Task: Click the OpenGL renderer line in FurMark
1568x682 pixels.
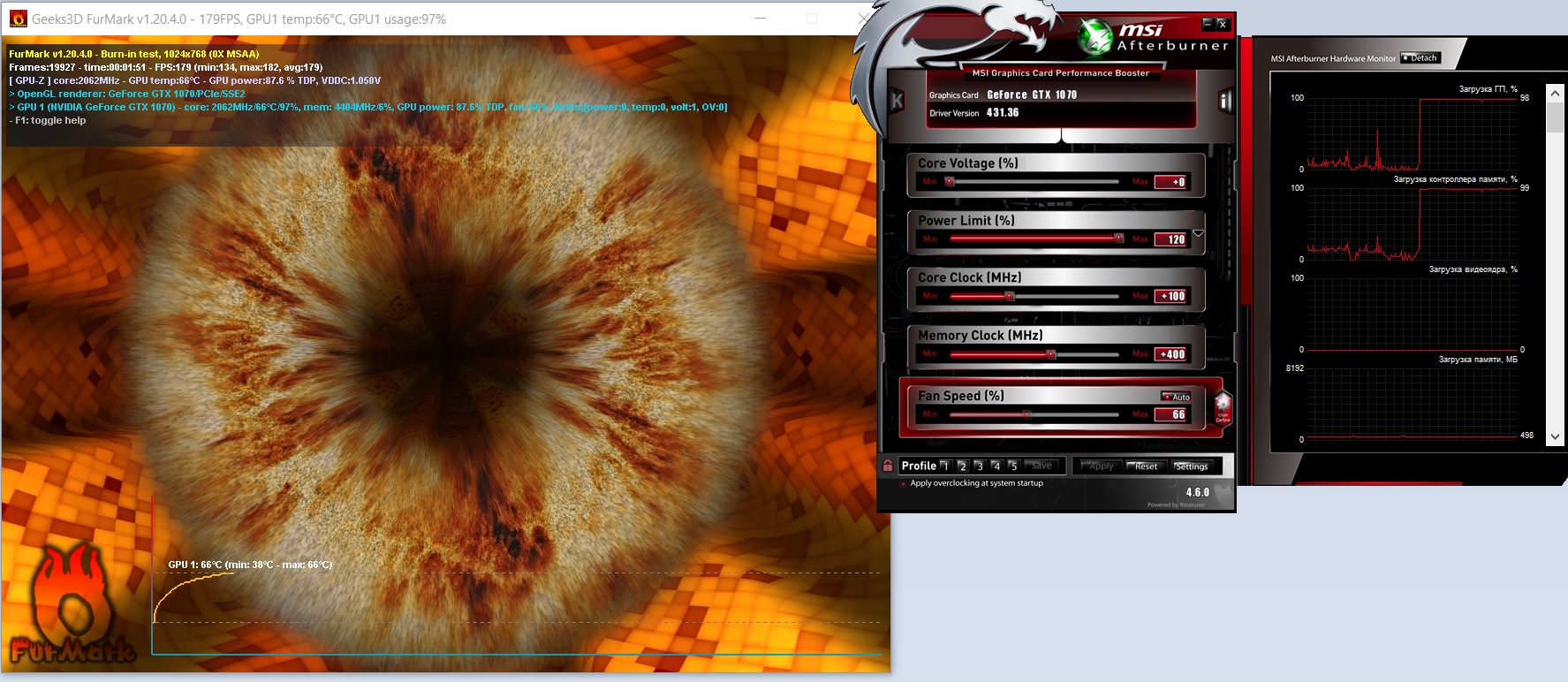Action: [127, 94]
